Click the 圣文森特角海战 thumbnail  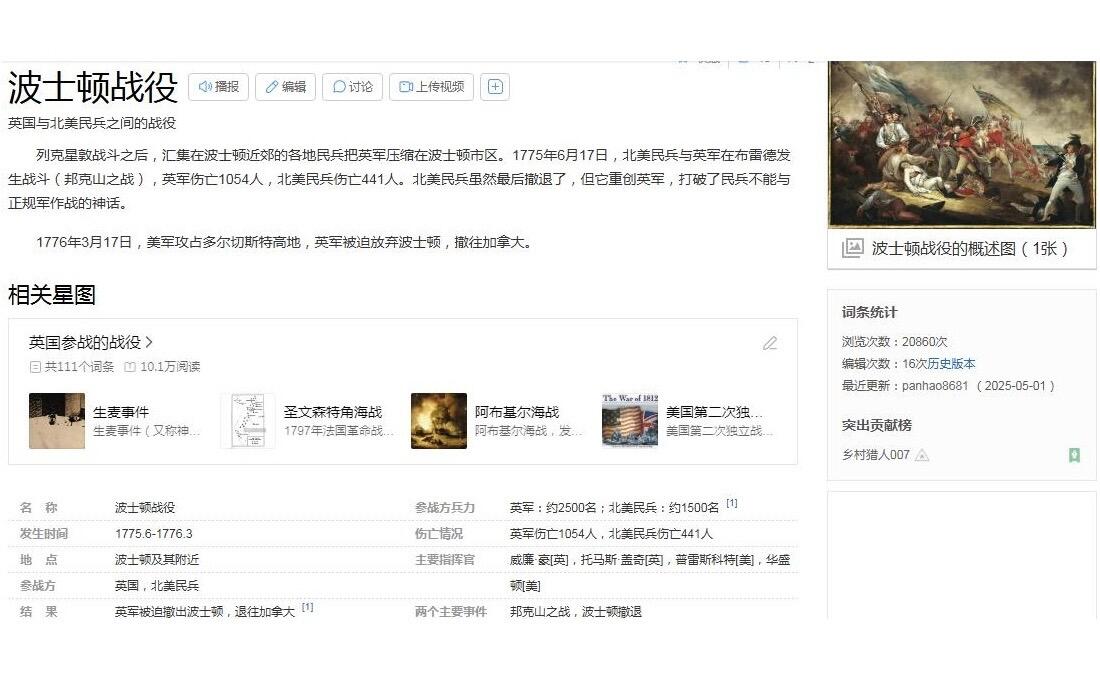coord(246,420)
